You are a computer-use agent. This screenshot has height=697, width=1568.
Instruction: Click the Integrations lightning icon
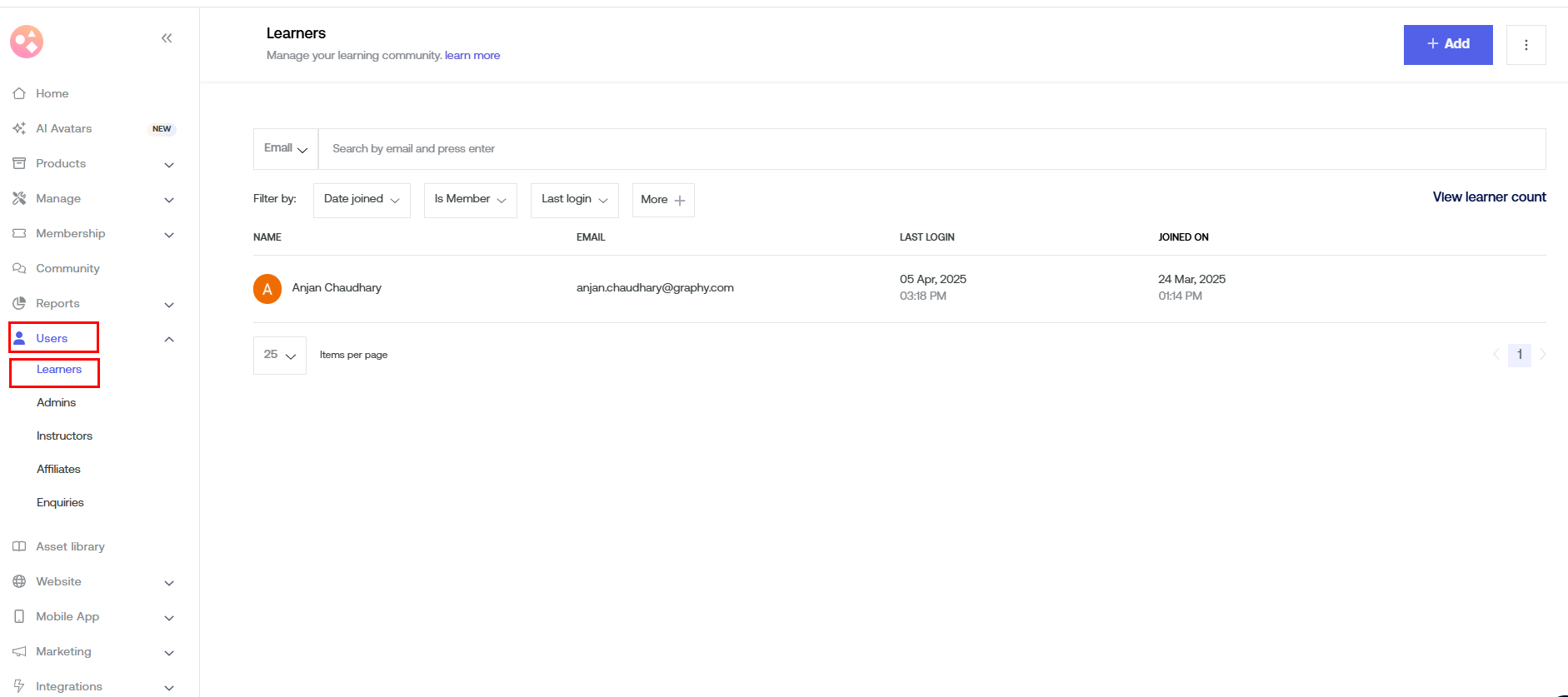click(19, 686)
